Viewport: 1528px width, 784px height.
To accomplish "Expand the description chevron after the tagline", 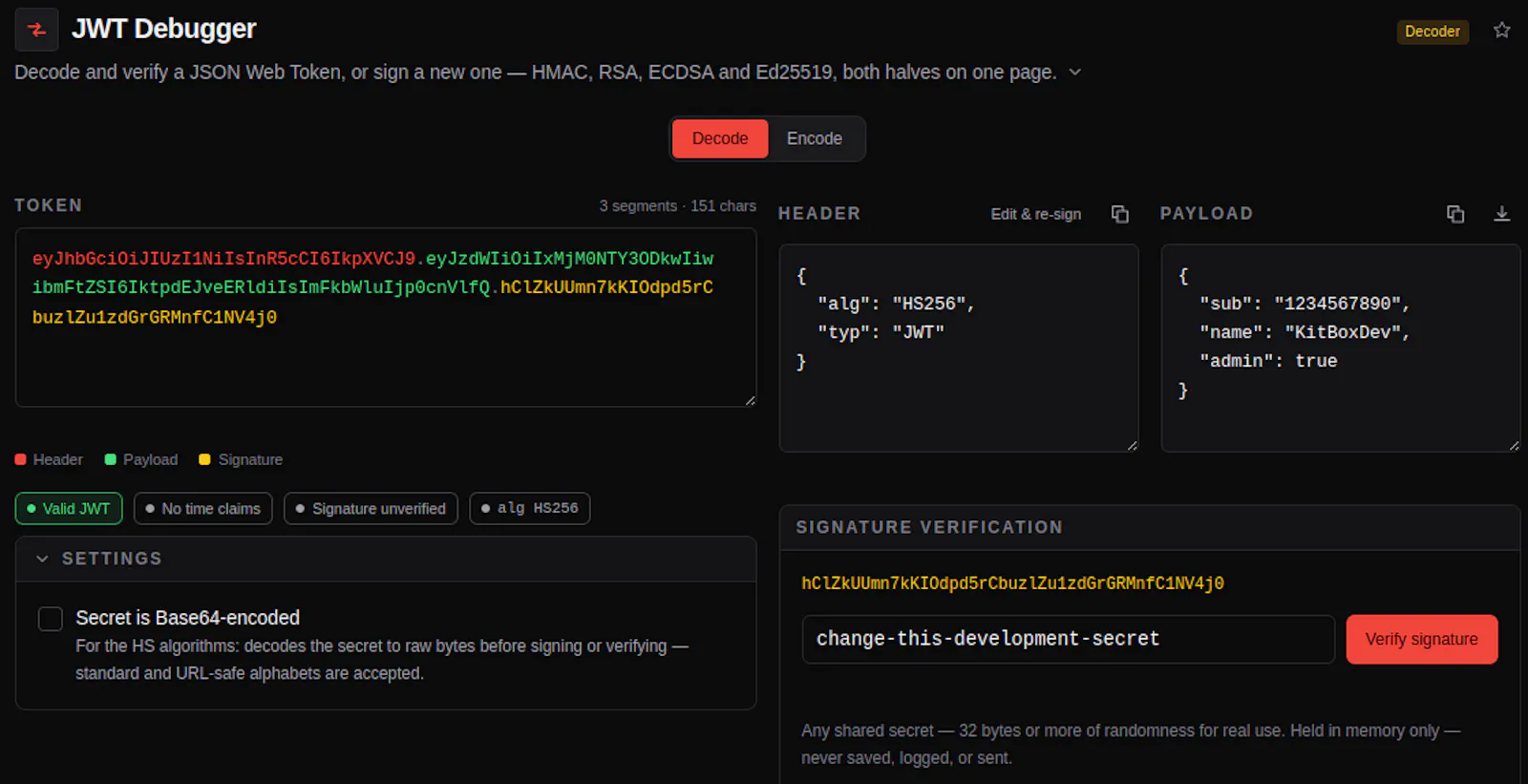I will pos(1075,72).
